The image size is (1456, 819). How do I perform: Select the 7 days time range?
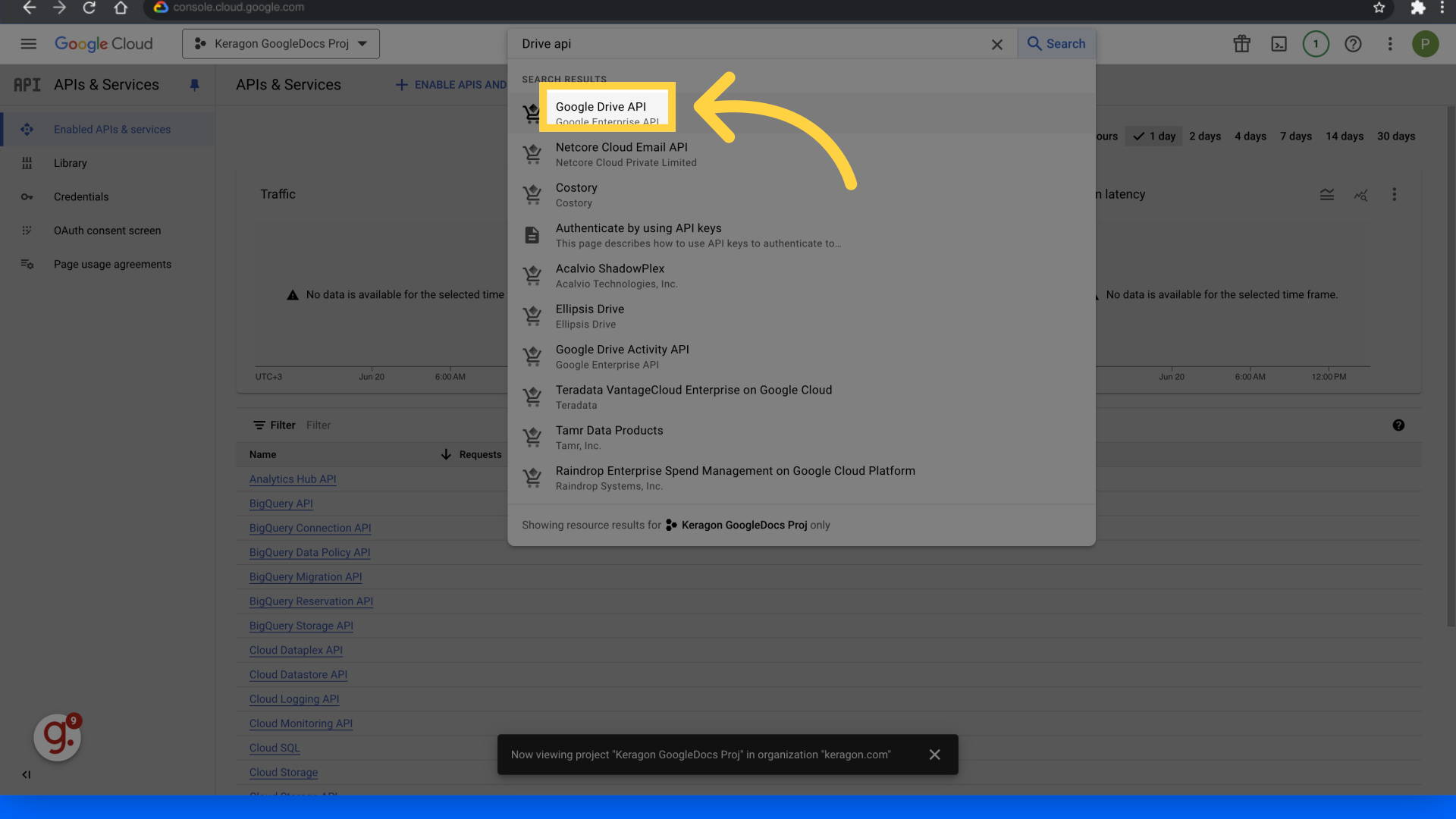point(1296,136)
